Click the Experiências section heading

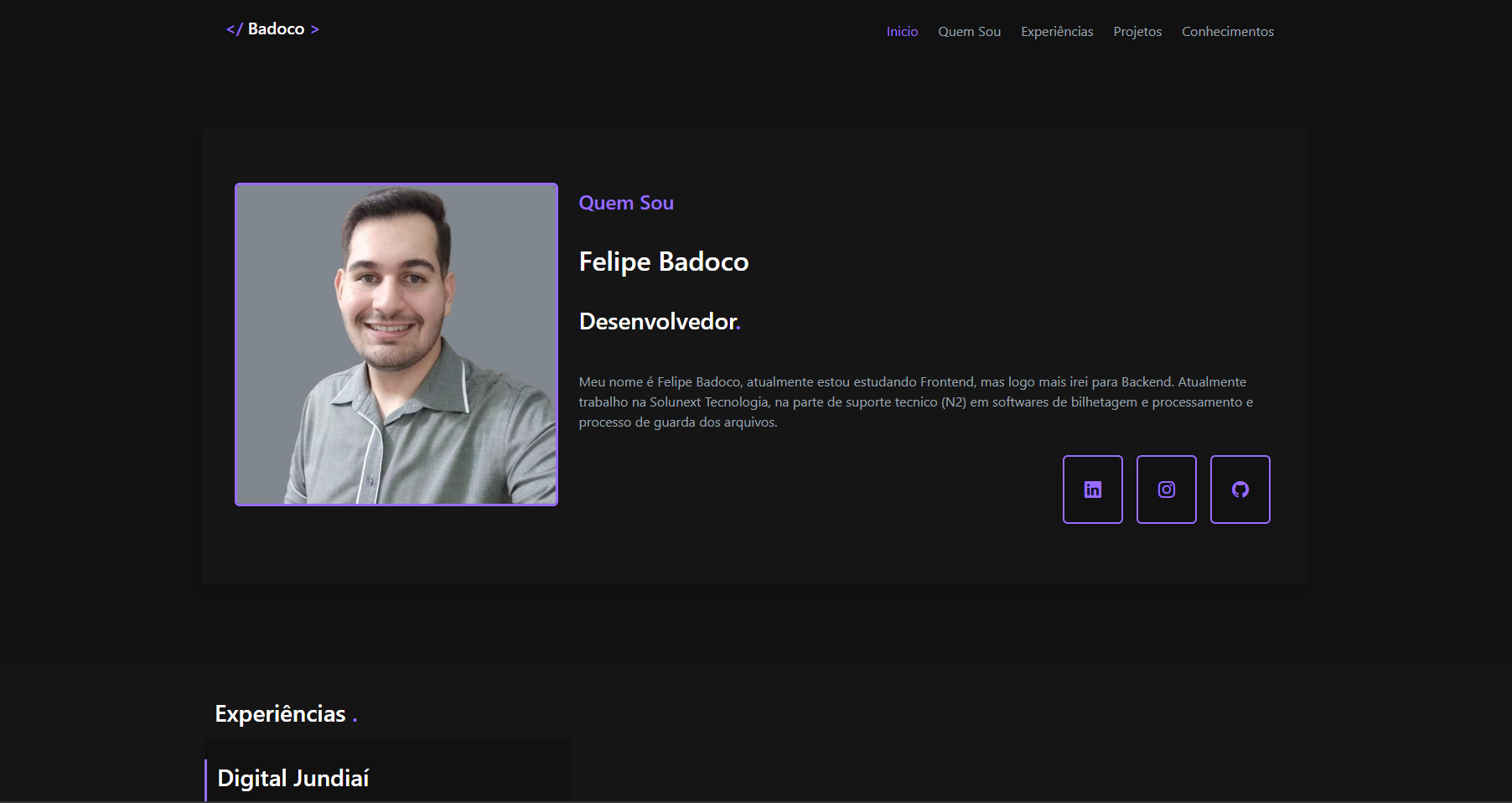pos(280,714)
